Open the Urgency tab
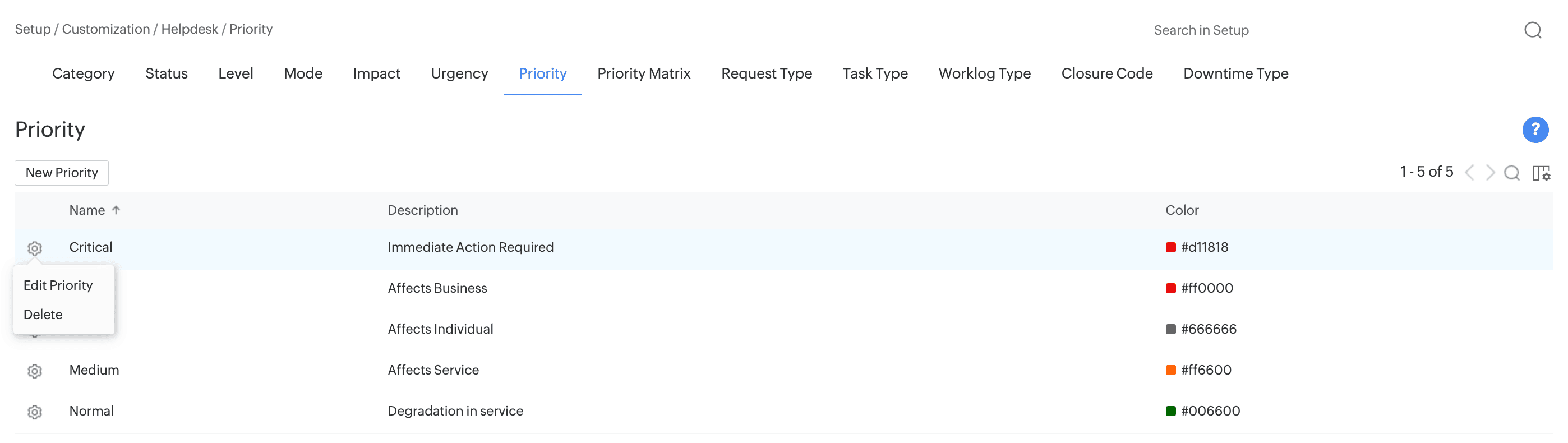 459,73
